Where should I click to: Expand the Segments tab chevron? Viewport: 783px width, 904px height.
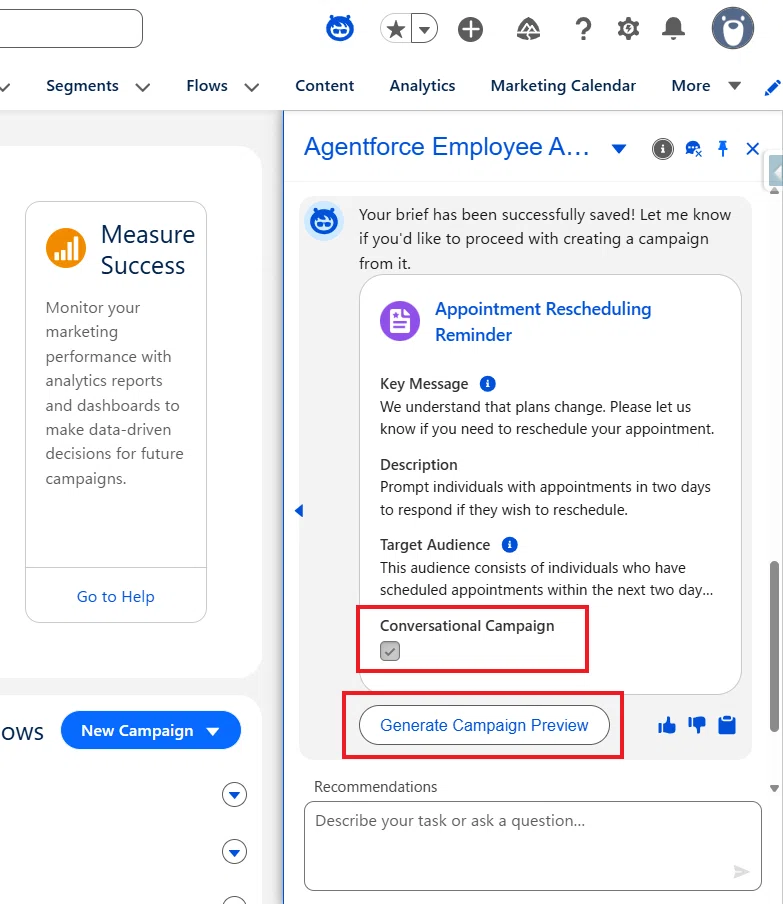pos(142,88)
